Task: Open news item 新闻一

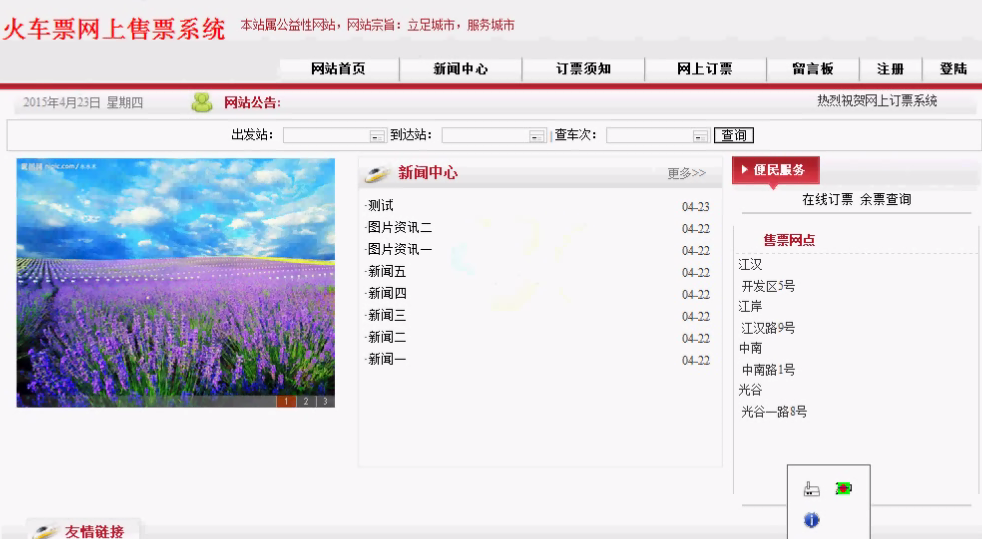Action: [x=387, y=359]
